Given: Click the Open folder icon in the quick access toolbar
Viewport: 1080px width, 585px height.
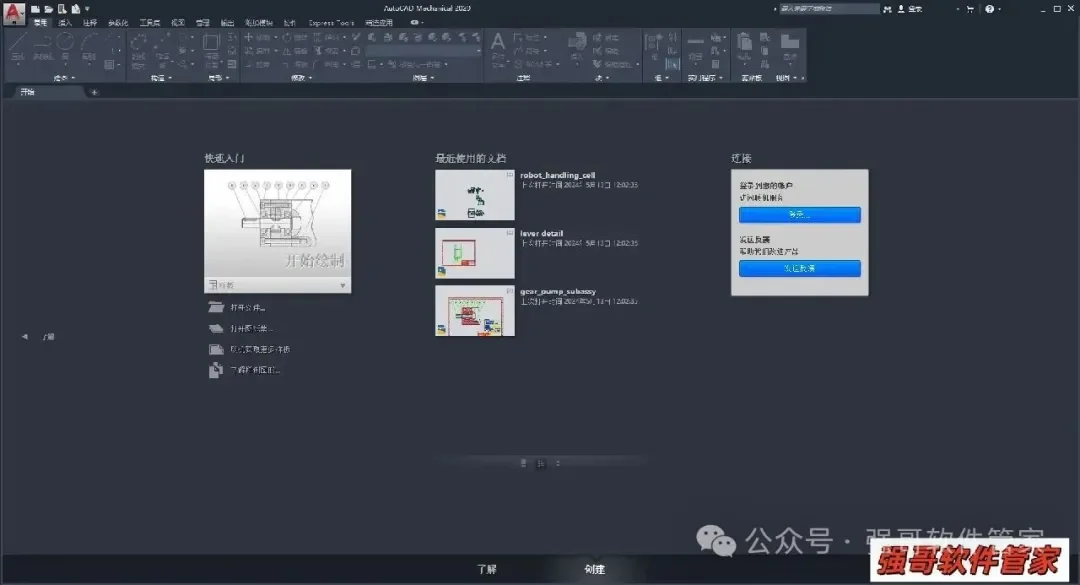Looking at the screenshot, I should [x=49, y=9].
